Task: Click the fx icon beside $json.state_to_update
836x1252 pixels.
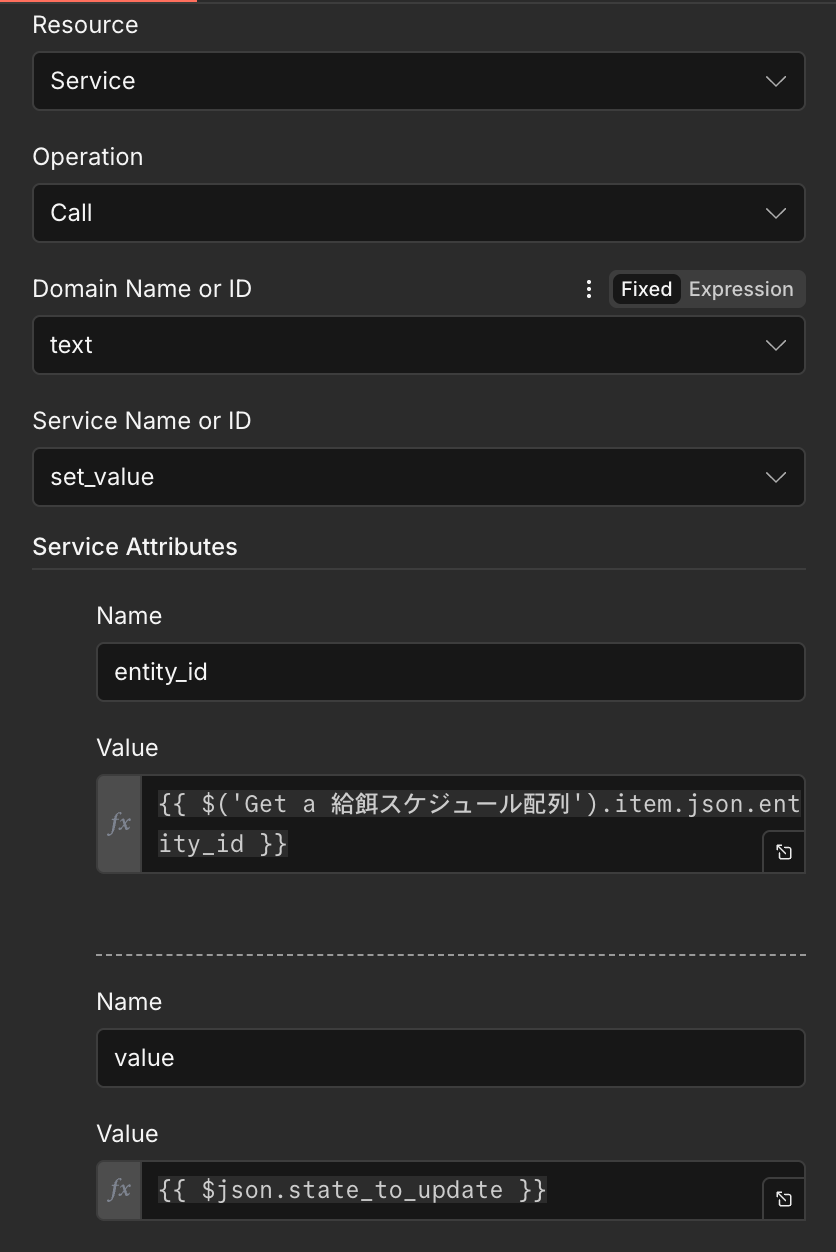Action: point(119,1189)
